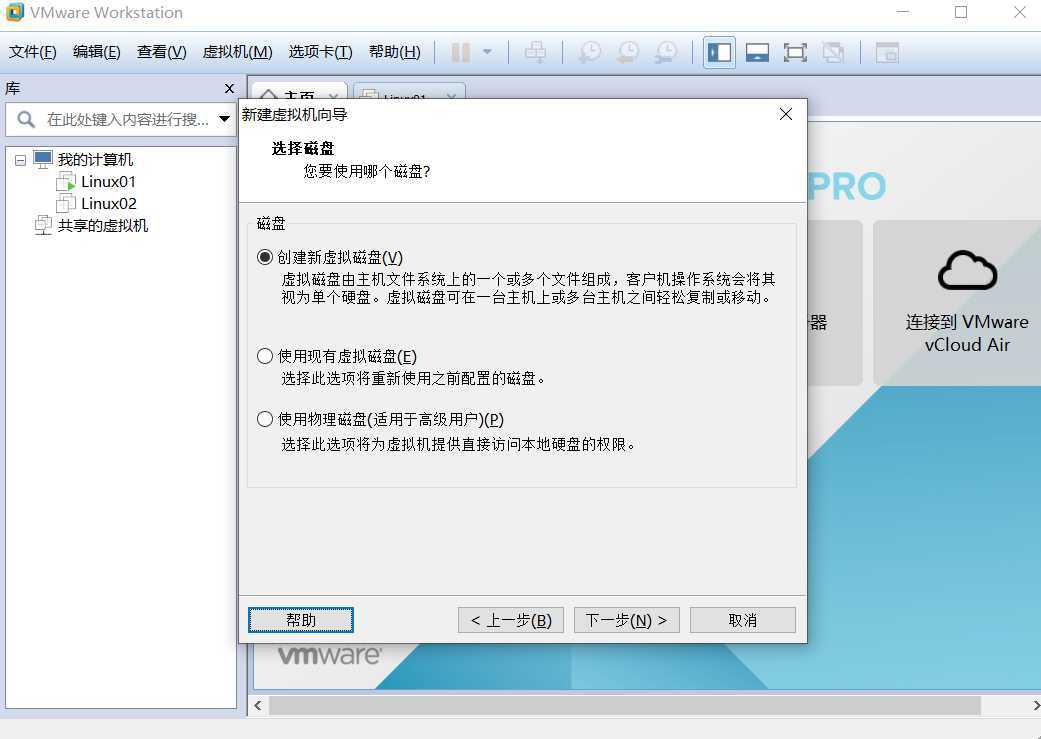Click the 取消 cancel button
1041x739 pixels.
click(x=743, y=620)
